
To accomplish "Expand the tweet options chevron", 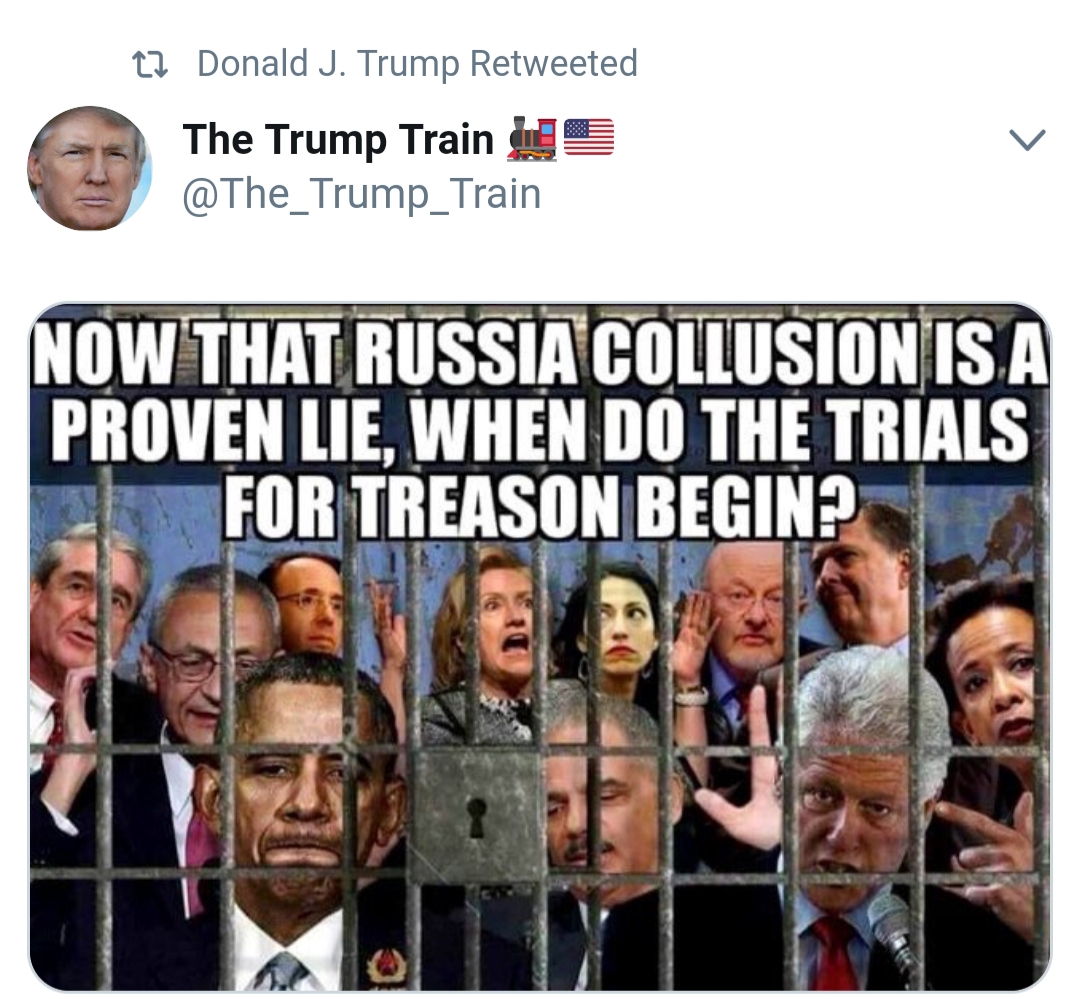I will 1028,139.
